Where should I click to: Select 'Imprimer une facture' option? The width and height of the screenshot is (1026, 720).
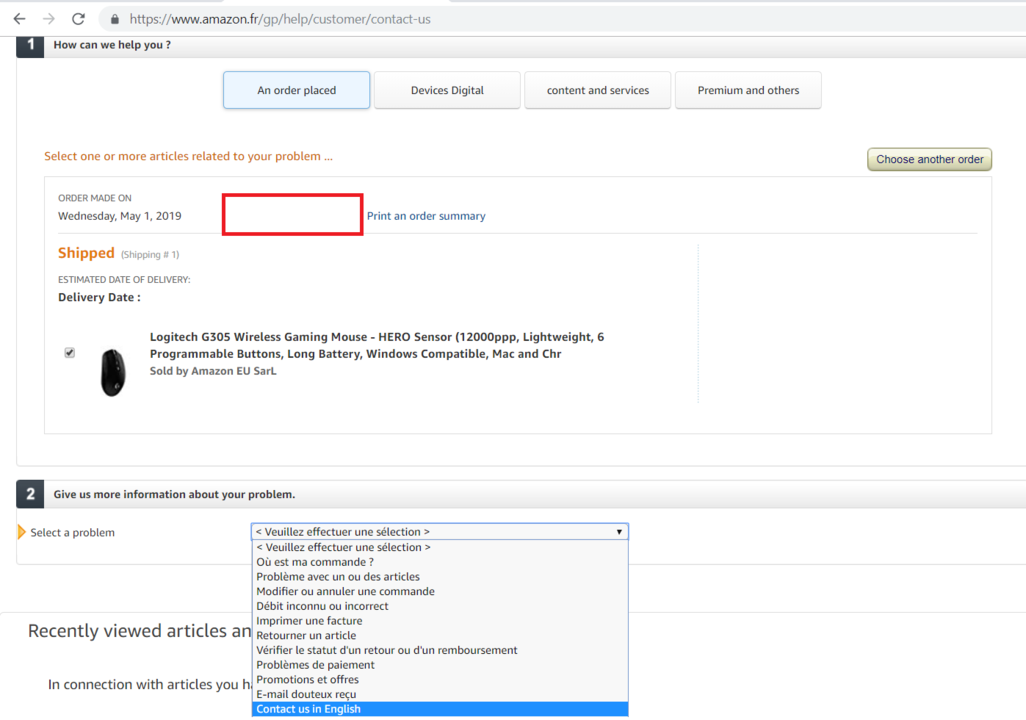tap(440, 621)
